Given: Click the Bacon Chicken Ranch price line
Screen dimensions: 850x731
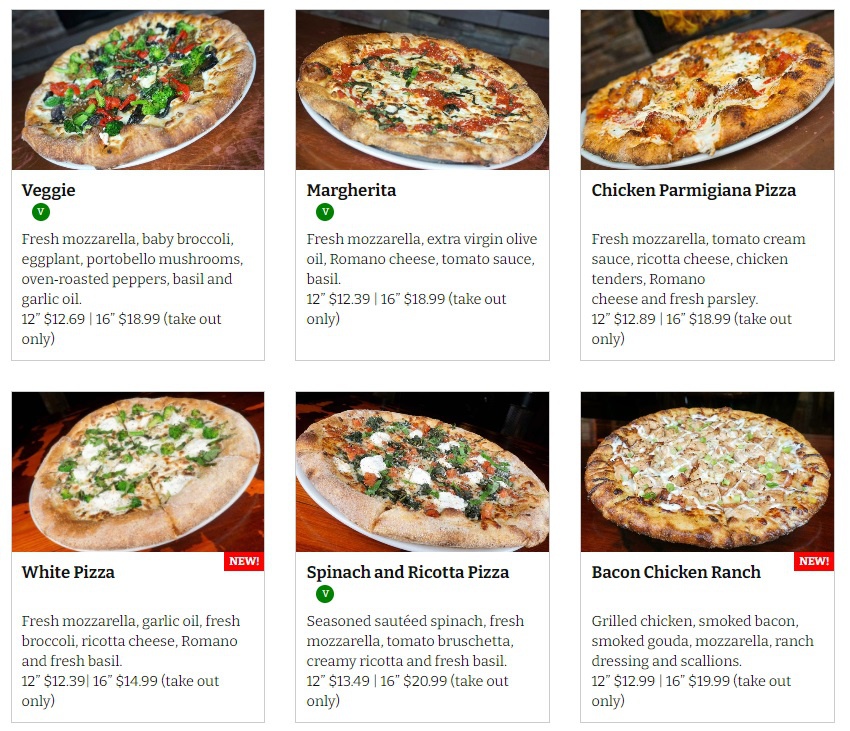Looking at the screenshot, I should click(691, 690).
